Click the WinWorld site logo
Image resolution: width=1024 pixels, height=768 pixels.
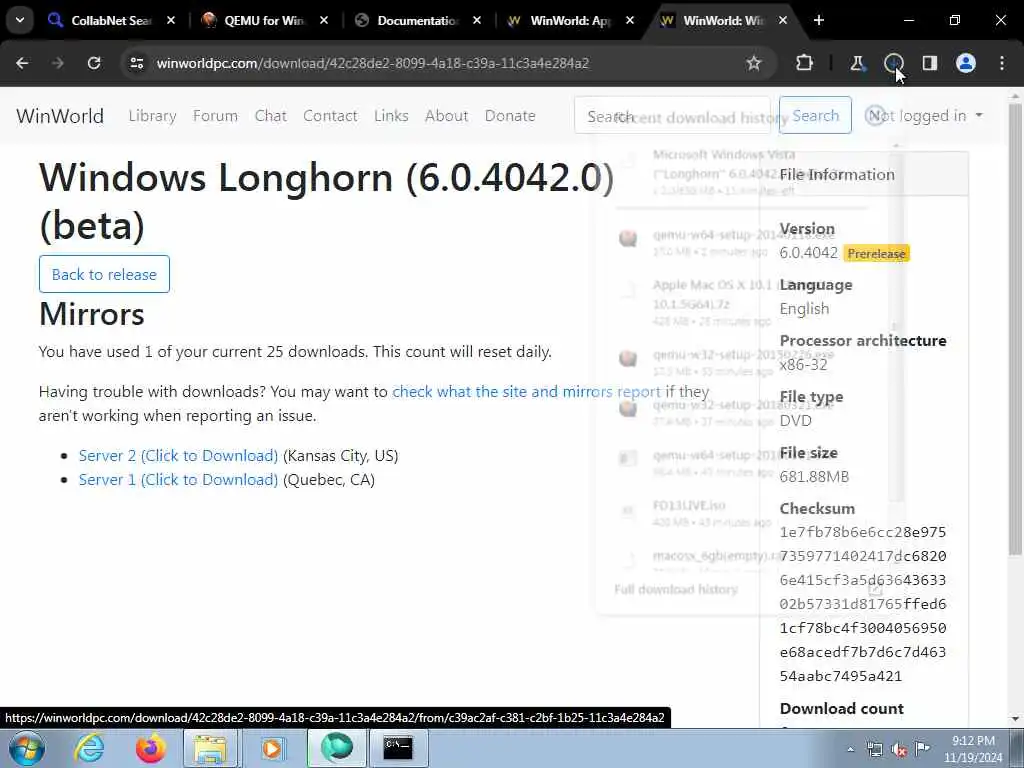60,116
